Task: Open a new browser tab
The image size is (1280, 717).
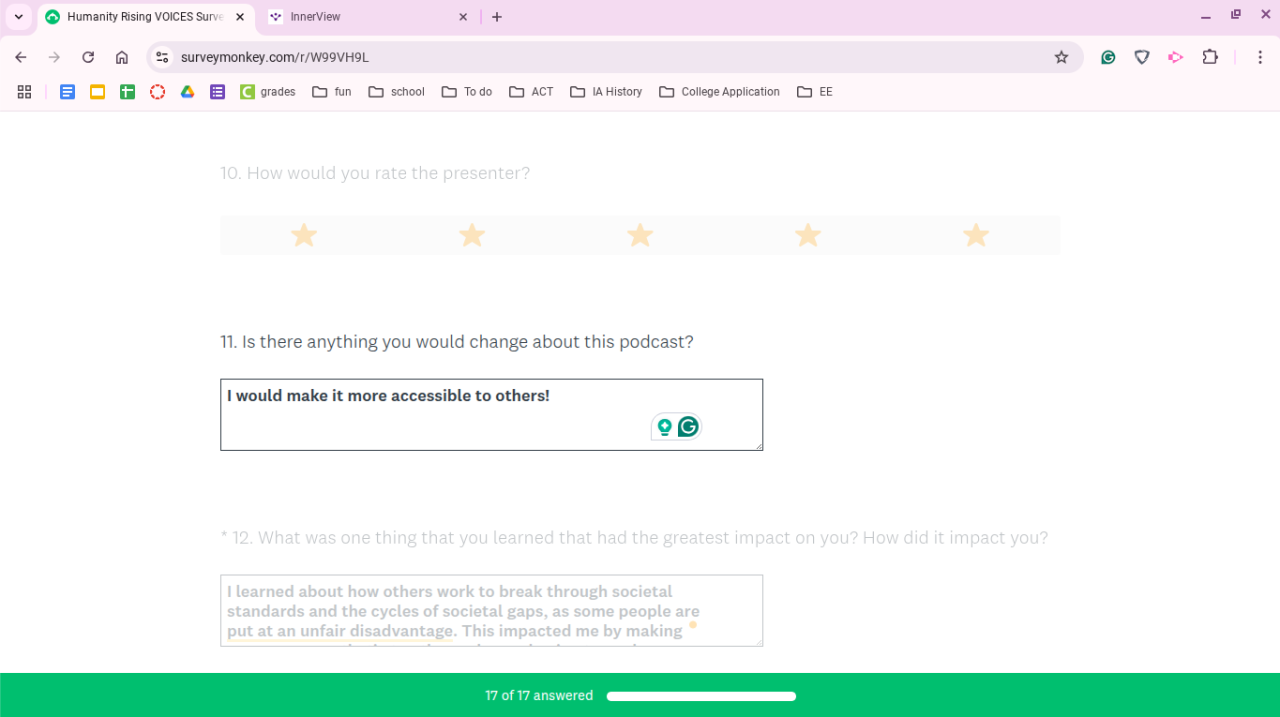Action: (x=497, y=17)
